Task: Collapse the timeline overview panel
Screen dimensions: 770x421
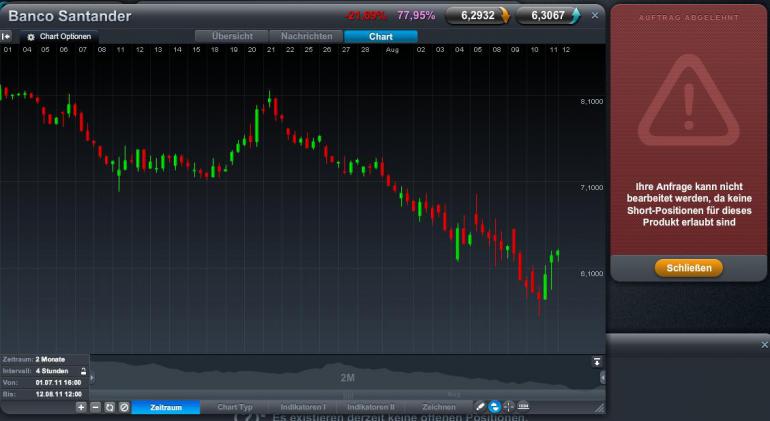Action: [597, 362]
